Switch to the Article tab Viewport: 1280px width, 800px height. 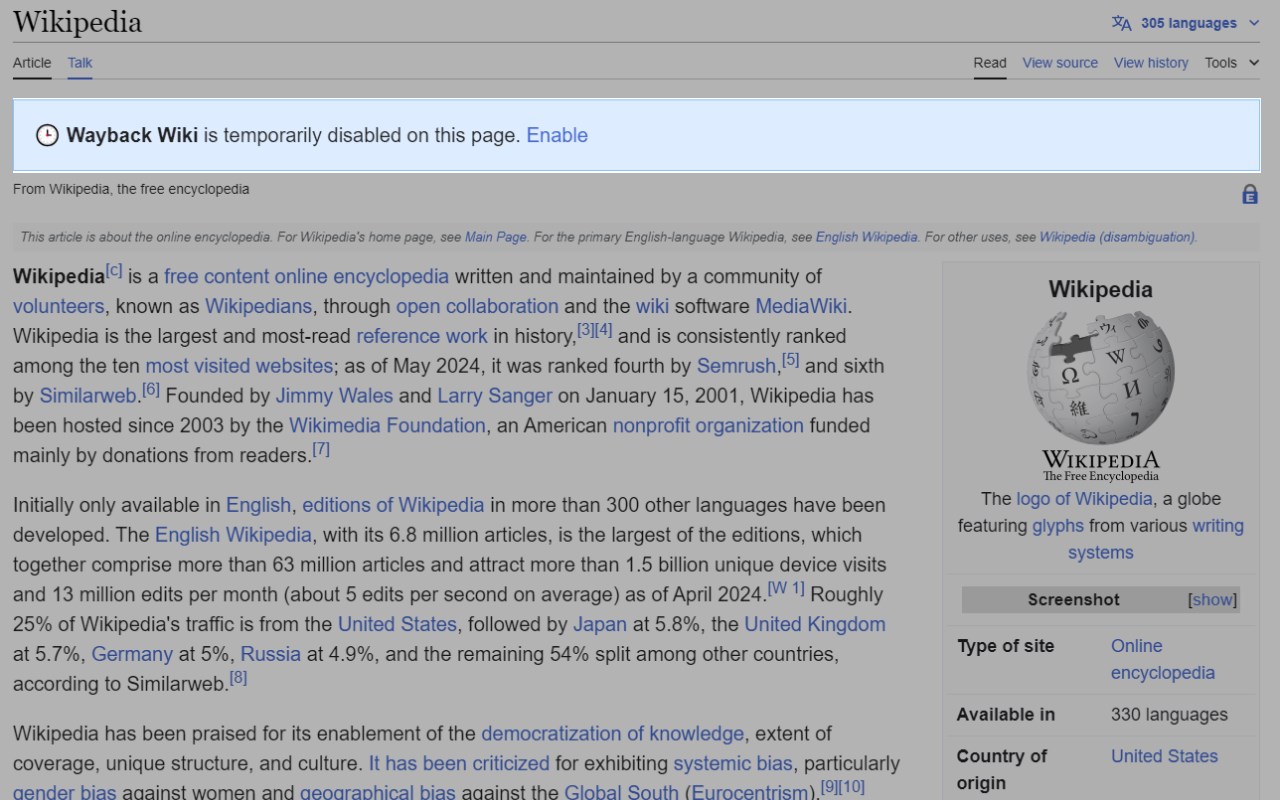pyautogui.click(x=32, y=63)
